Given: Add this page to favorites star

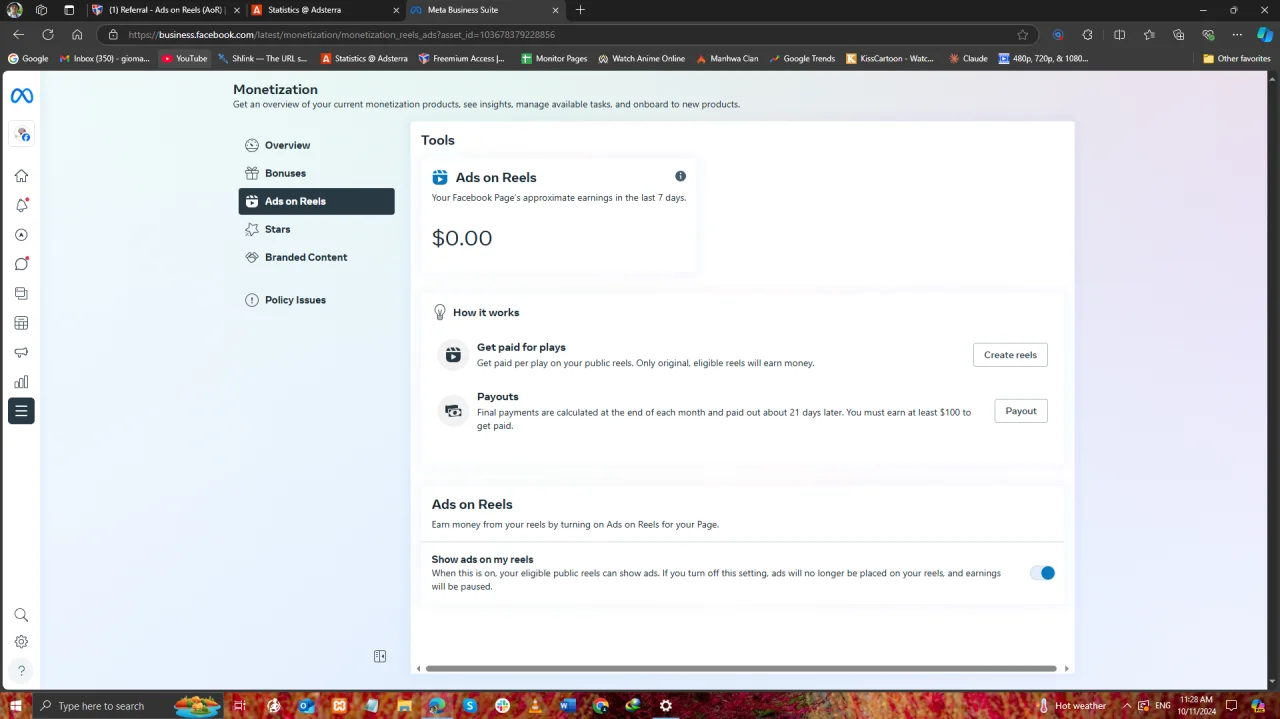Looking at the screenshot, I should point(1022,34).
